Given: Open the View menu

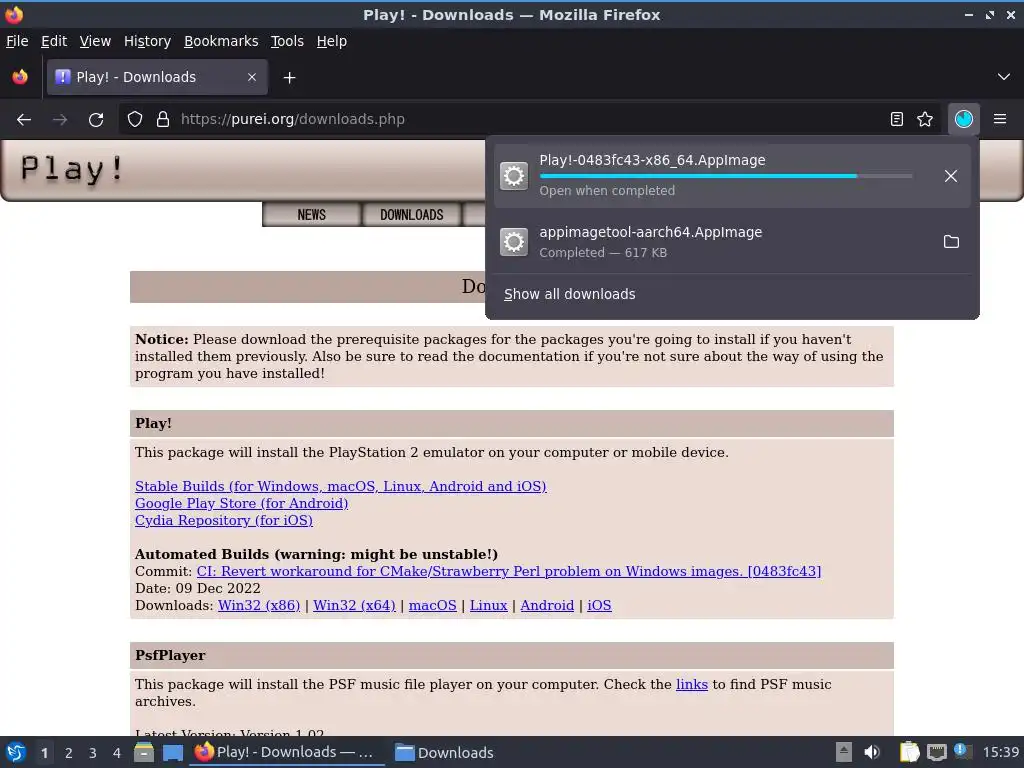Looking at the screenshot, I should click(95, 41).
